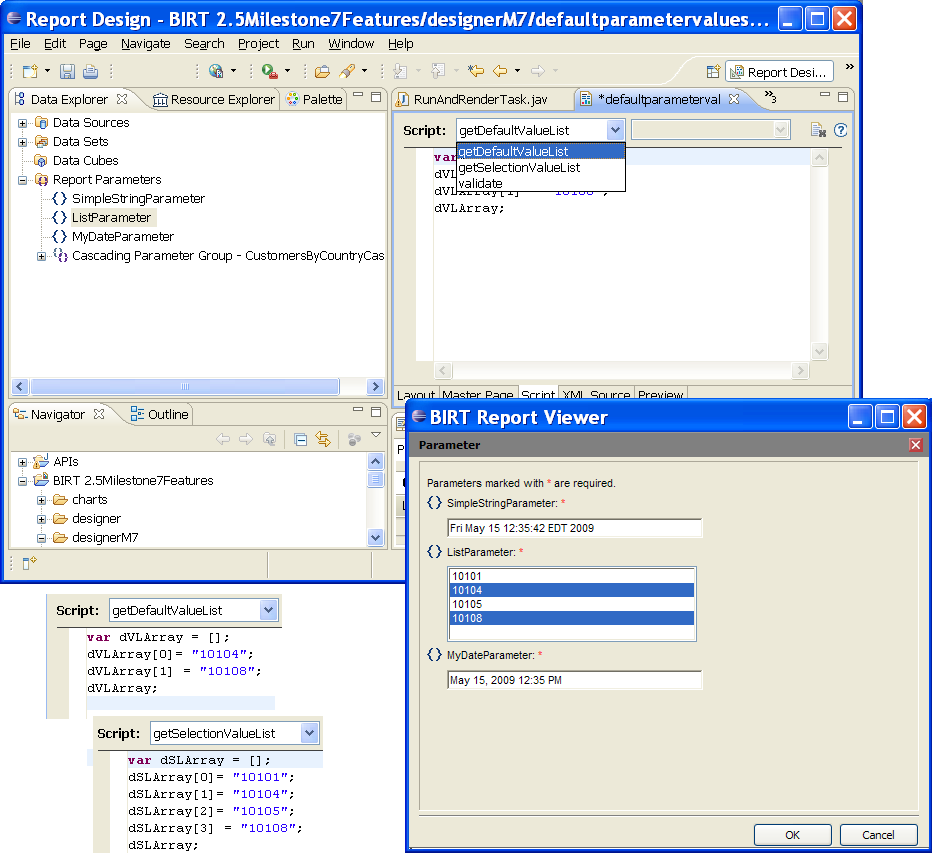
Task: Click the OK button in Parameter dialog
Action: 792,835
